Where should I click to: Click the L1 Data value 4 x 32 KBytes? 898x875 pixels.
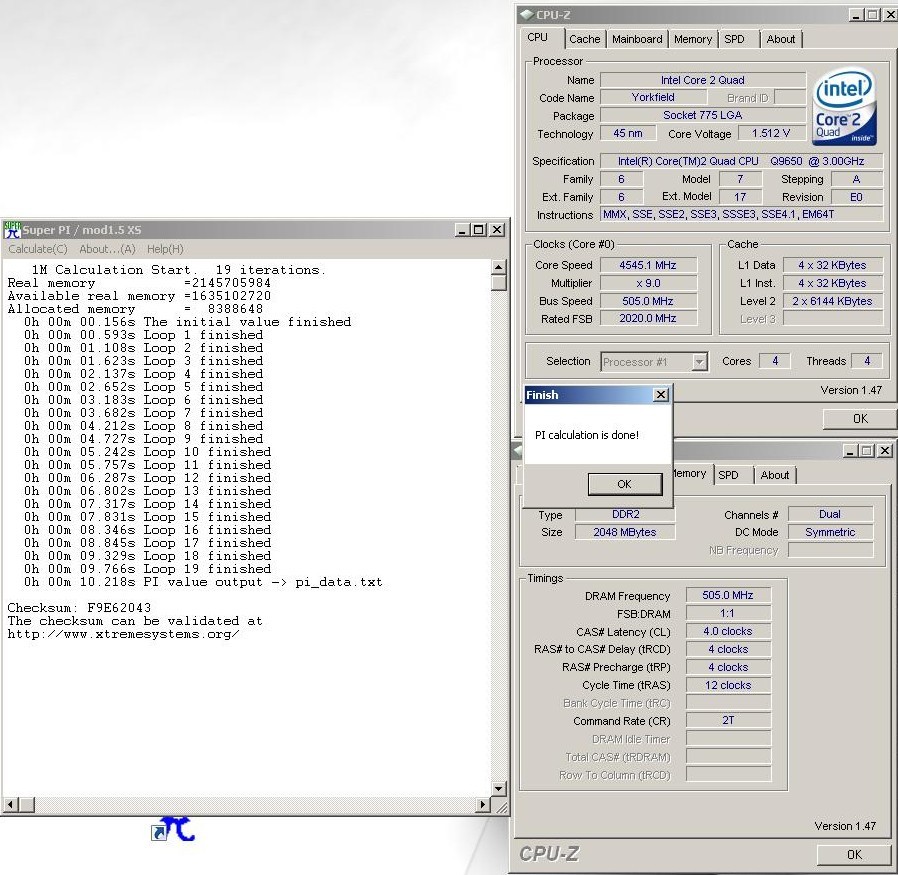click(832, 265)
